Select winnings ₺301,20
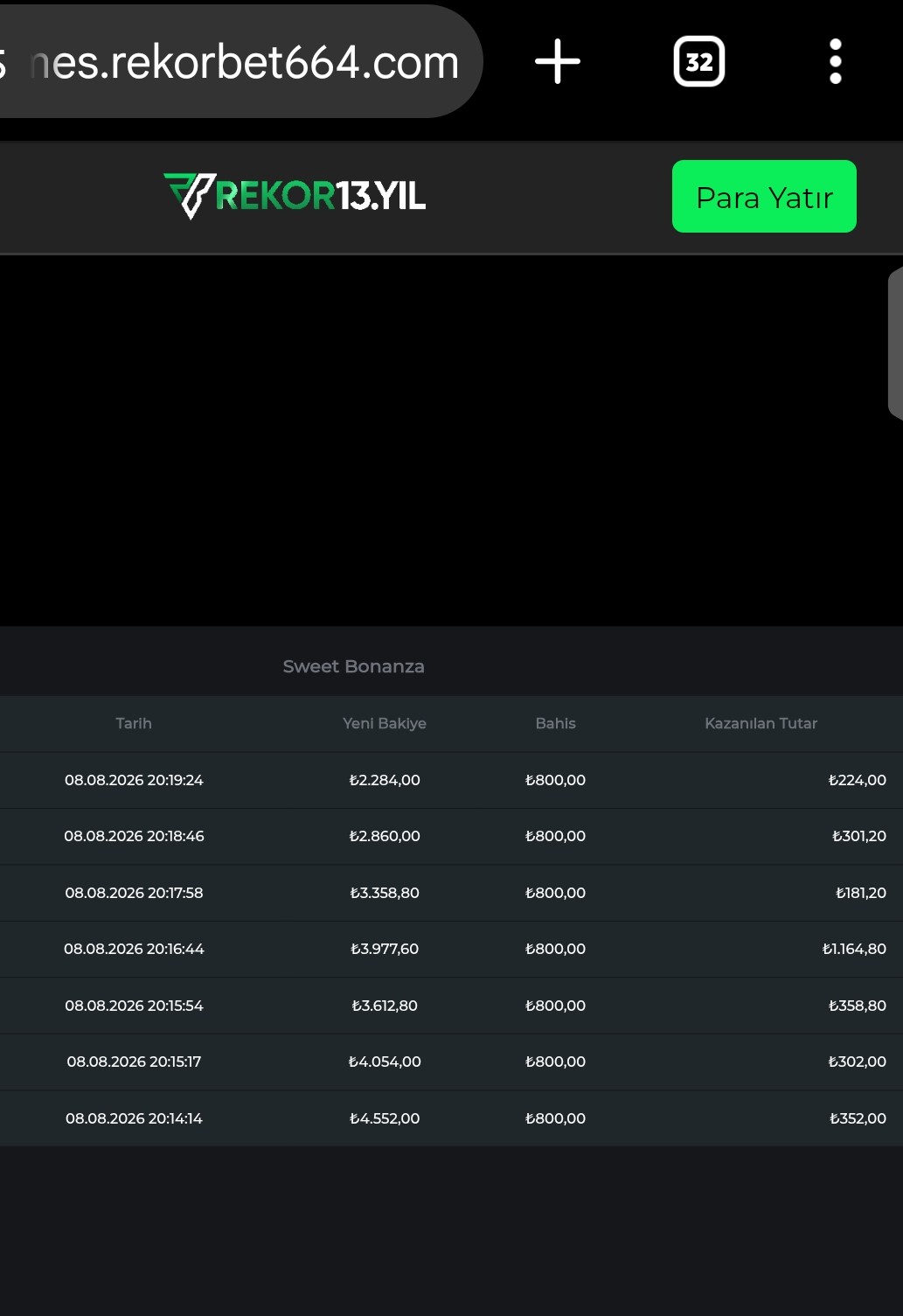 pyautogui.click(x=858, y=836)
